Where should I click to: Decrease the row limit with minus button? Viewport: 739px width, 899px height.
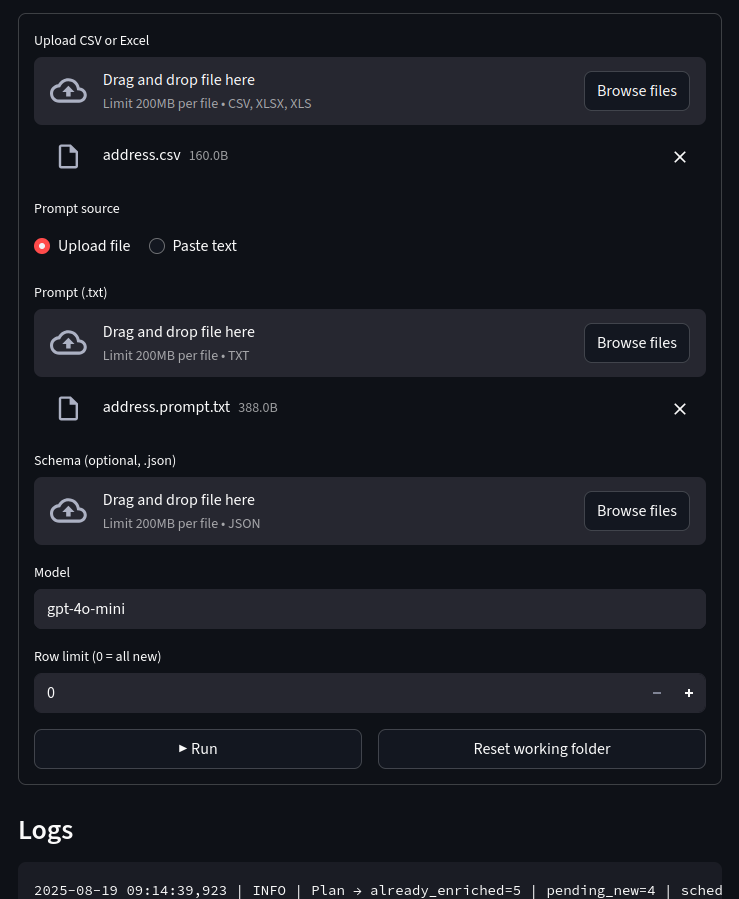pos(657,693)
